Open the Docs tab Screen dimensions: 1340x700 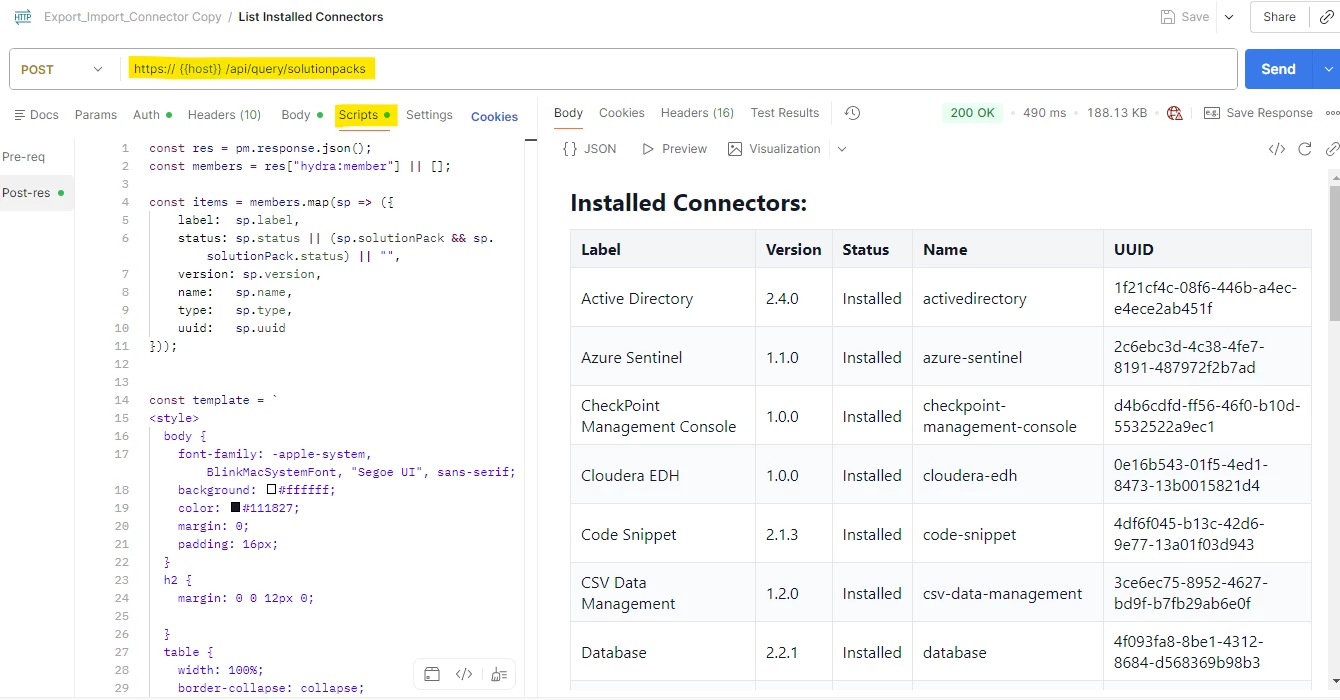pos(36,115)
